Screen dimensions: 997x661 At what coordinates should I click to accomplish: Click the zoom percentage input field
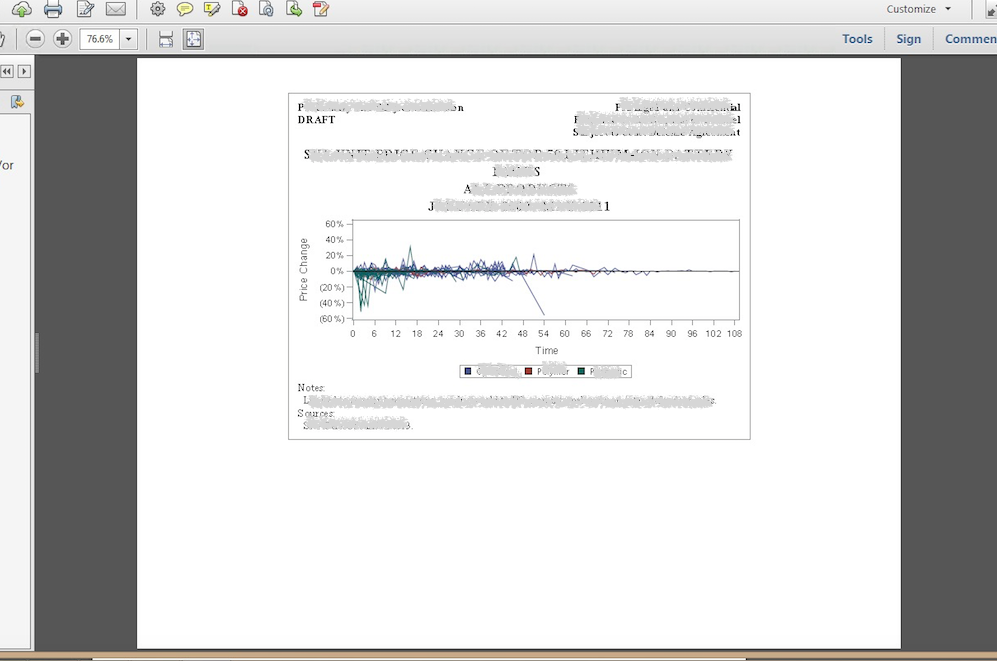pyautogui.click(x=100, y=39)
